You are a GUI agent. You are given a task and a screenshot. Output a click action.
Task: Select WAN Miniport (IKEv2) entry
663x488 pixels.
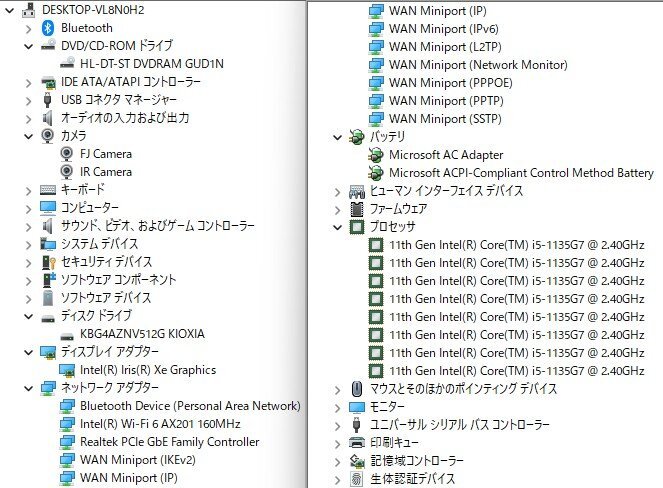click(138, 460)
